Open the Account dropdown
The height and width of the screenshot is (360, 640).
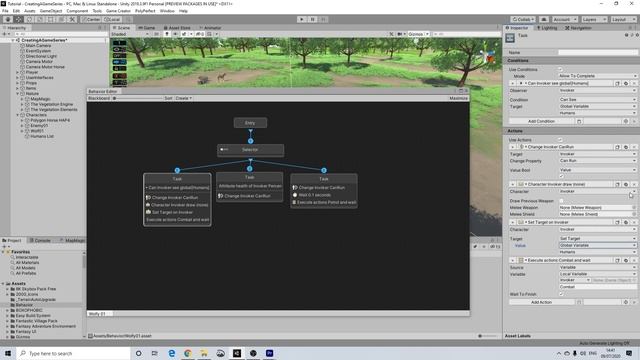565,19
